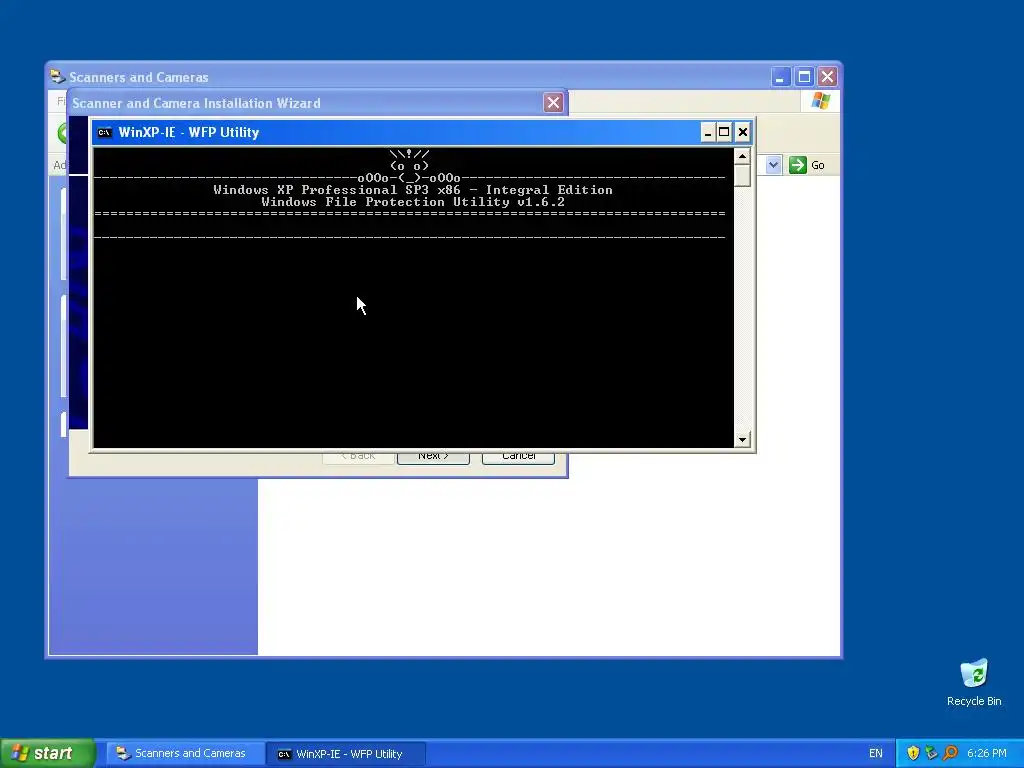Minimize the Scanners and Cameras window
The height and width of the screenshot is (768, 1024).
[x=780, y=77]
